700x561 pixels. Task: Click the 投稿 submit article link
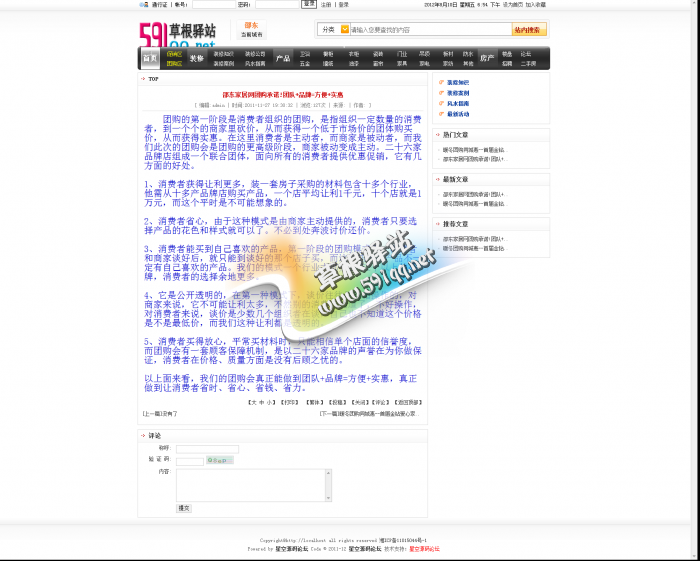pos(338,403)
